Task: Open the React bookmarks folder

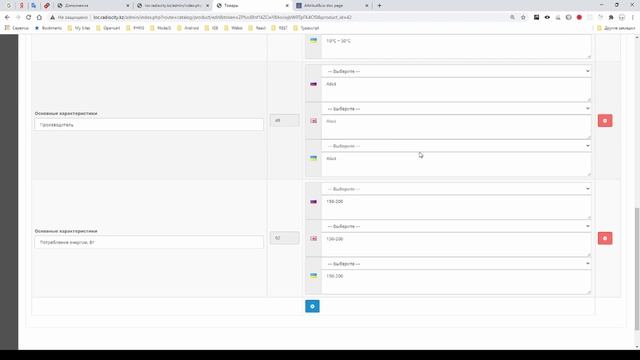Action: [257, 28]
